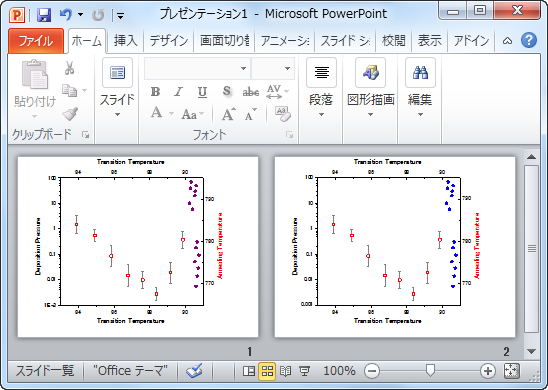Open the フォント dialog launcher
548x390 pixels.
click(x=289, y=135)
